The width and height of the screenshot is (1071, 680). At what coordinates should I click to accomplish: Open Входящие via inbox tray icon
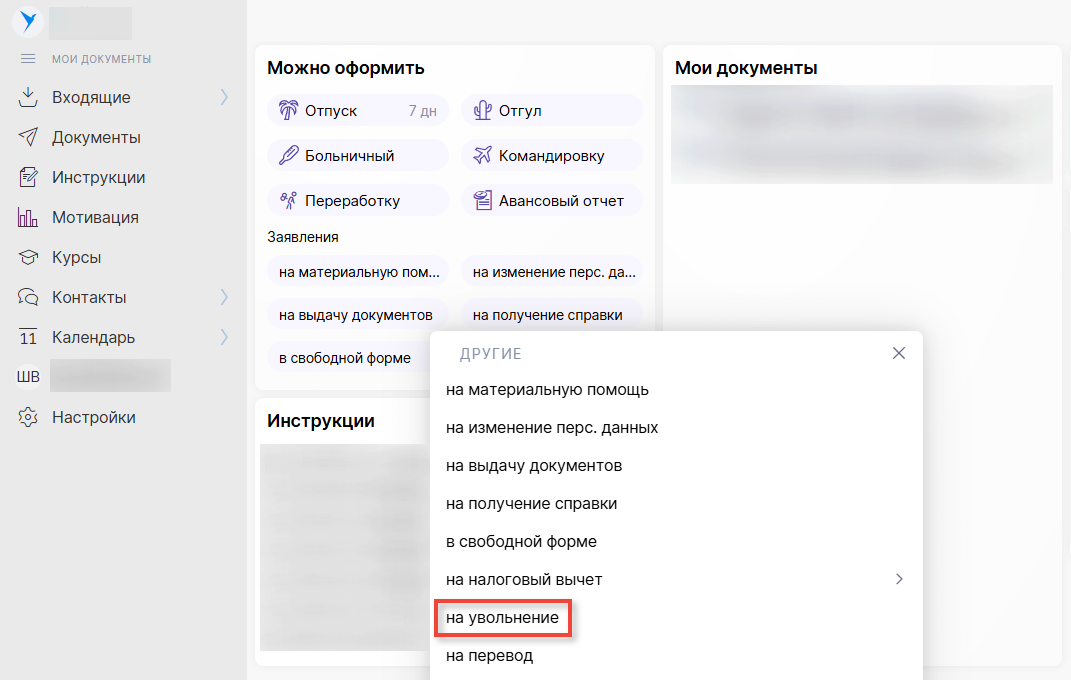pos(28,97)
